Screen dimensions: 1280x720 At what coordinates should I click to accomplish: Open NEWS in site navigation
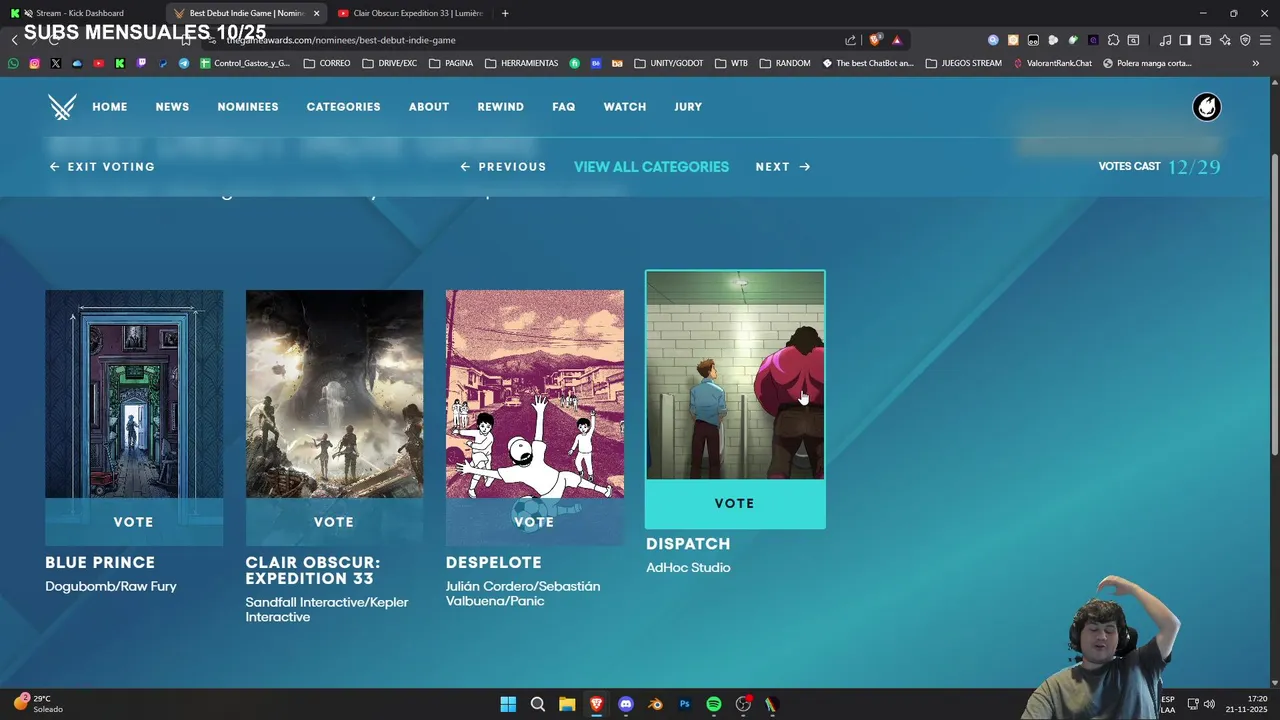(x=172, y=107)
